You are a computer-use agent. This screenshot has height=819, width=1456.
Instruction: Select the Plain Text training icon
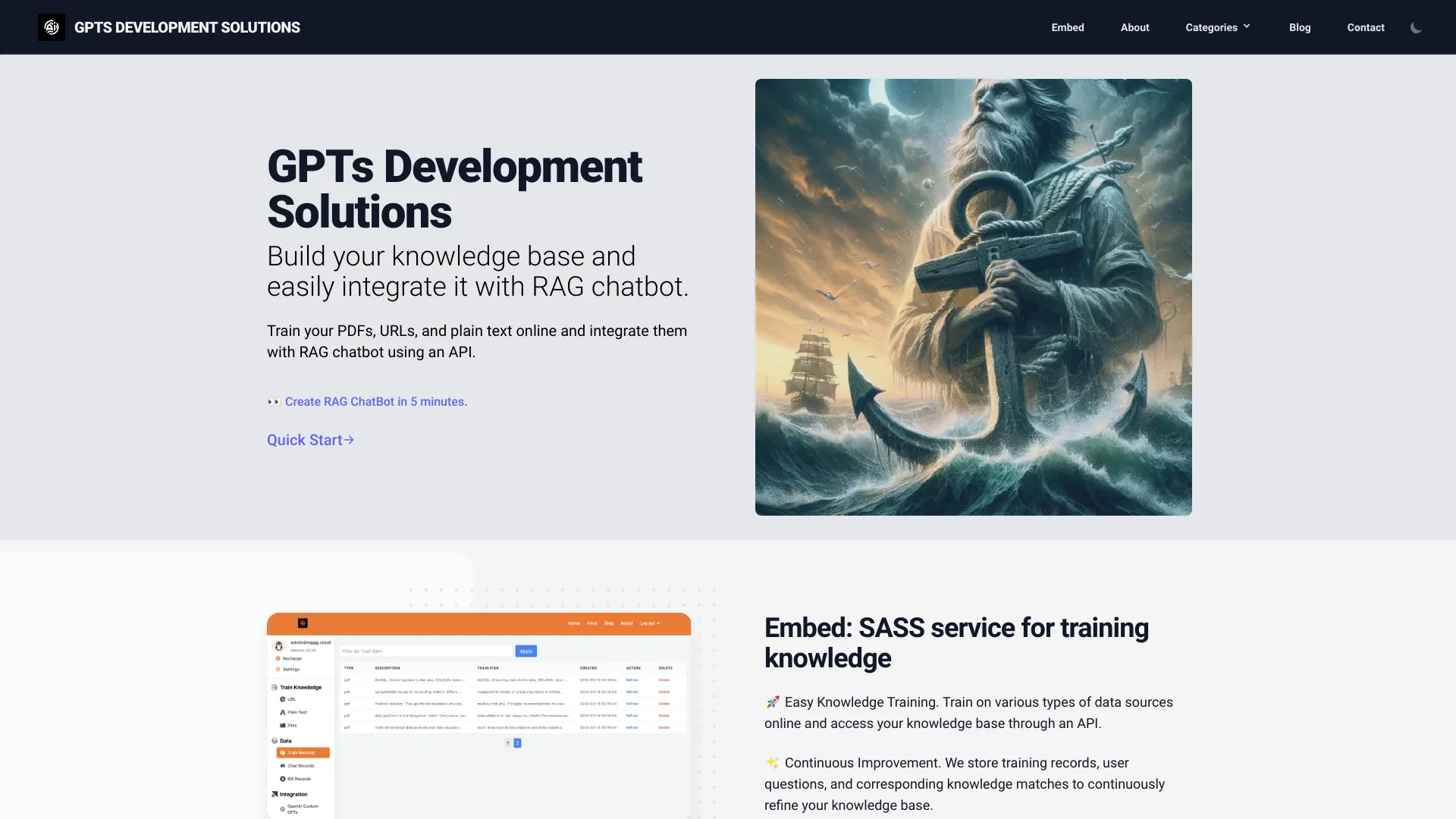tap(282, 712)
